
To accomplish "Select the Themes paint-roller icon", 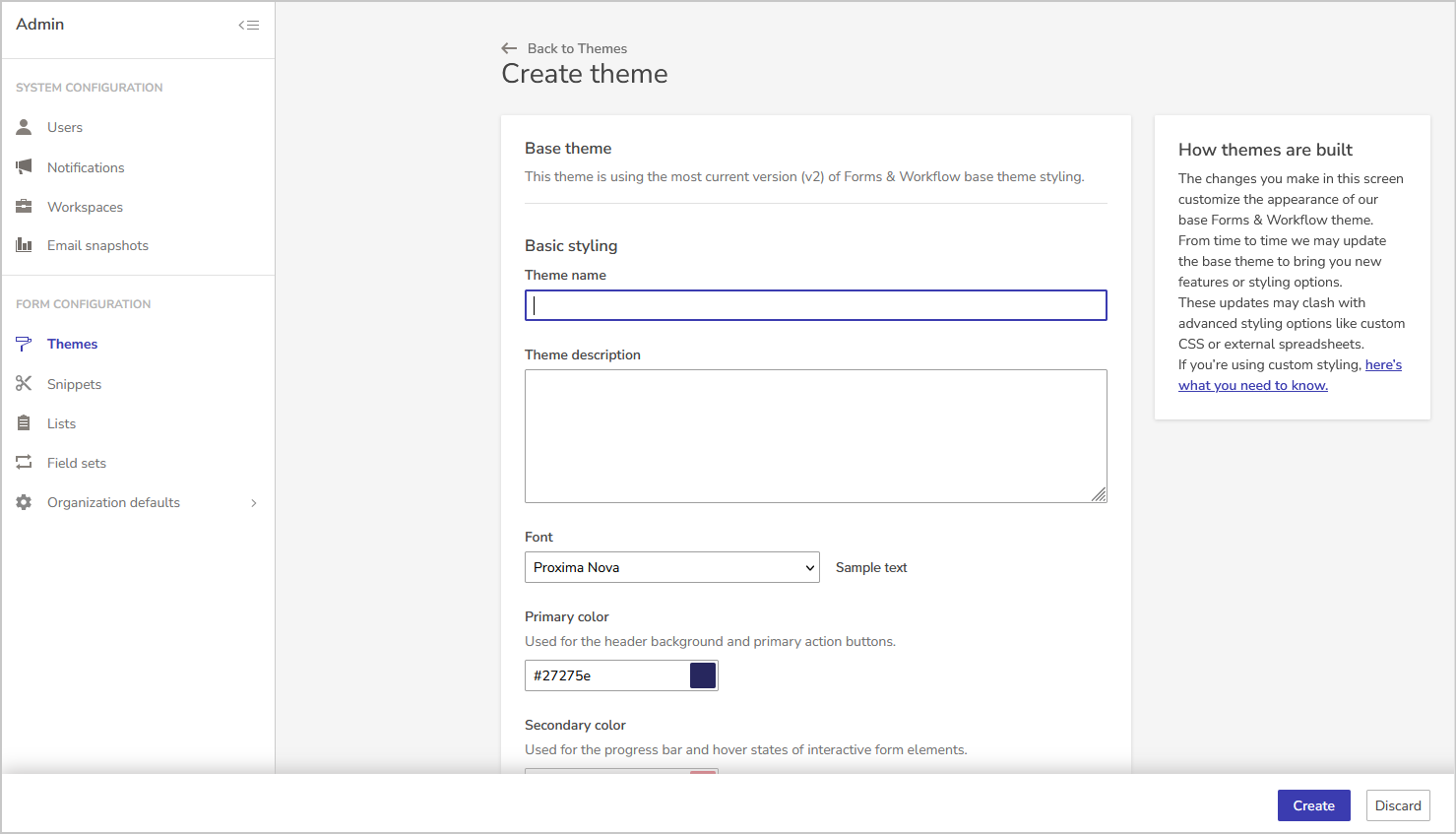I will pos(23,344).
